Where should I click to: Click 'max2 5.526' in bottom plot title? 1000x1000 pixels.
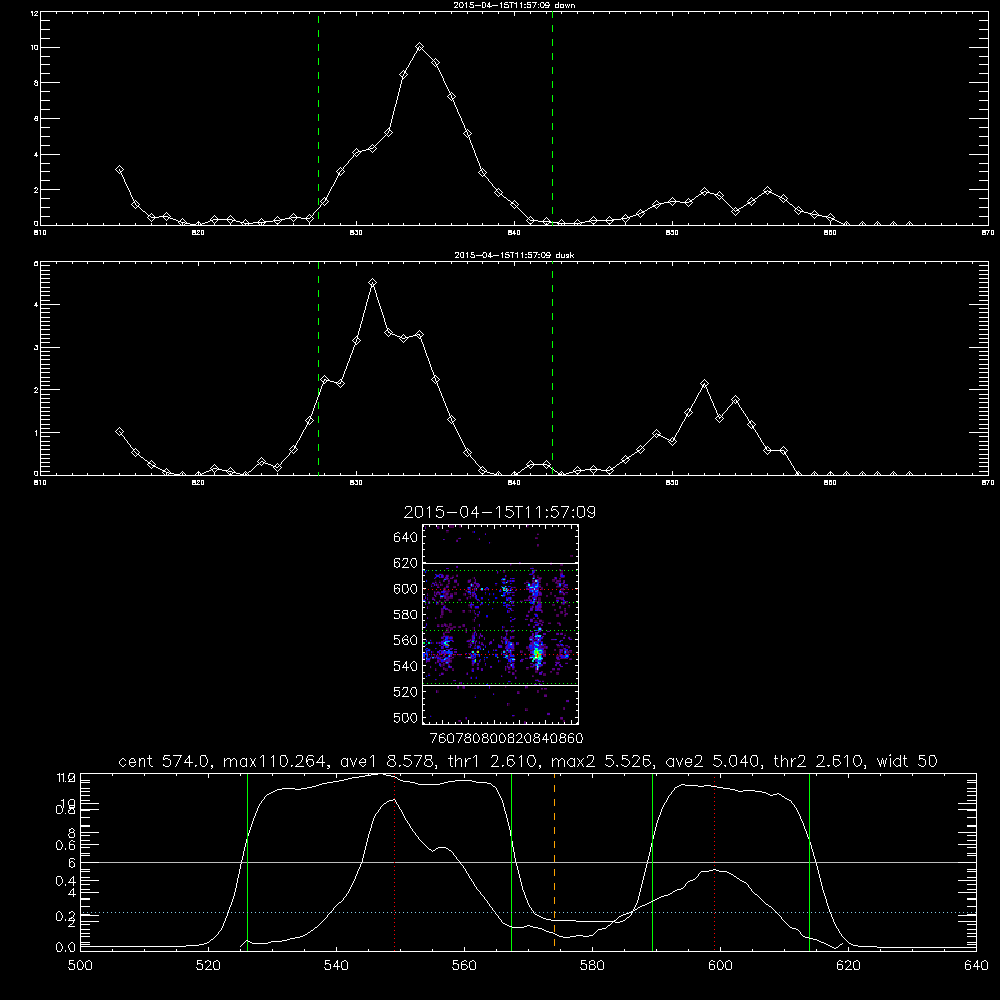tap(601, 761)
